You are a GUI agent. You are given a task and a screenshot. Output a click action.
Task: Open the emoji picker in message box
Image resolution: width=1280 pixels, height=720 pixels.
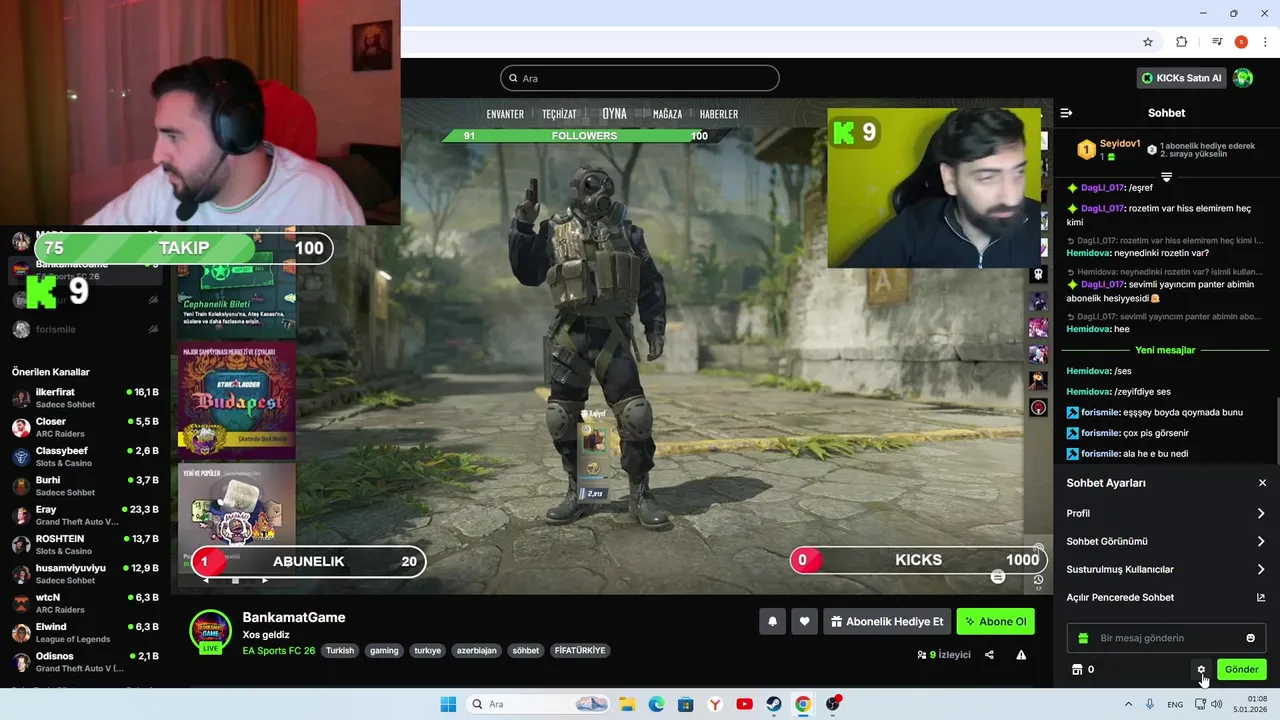pyautogui.click(x=1250, y=638)
